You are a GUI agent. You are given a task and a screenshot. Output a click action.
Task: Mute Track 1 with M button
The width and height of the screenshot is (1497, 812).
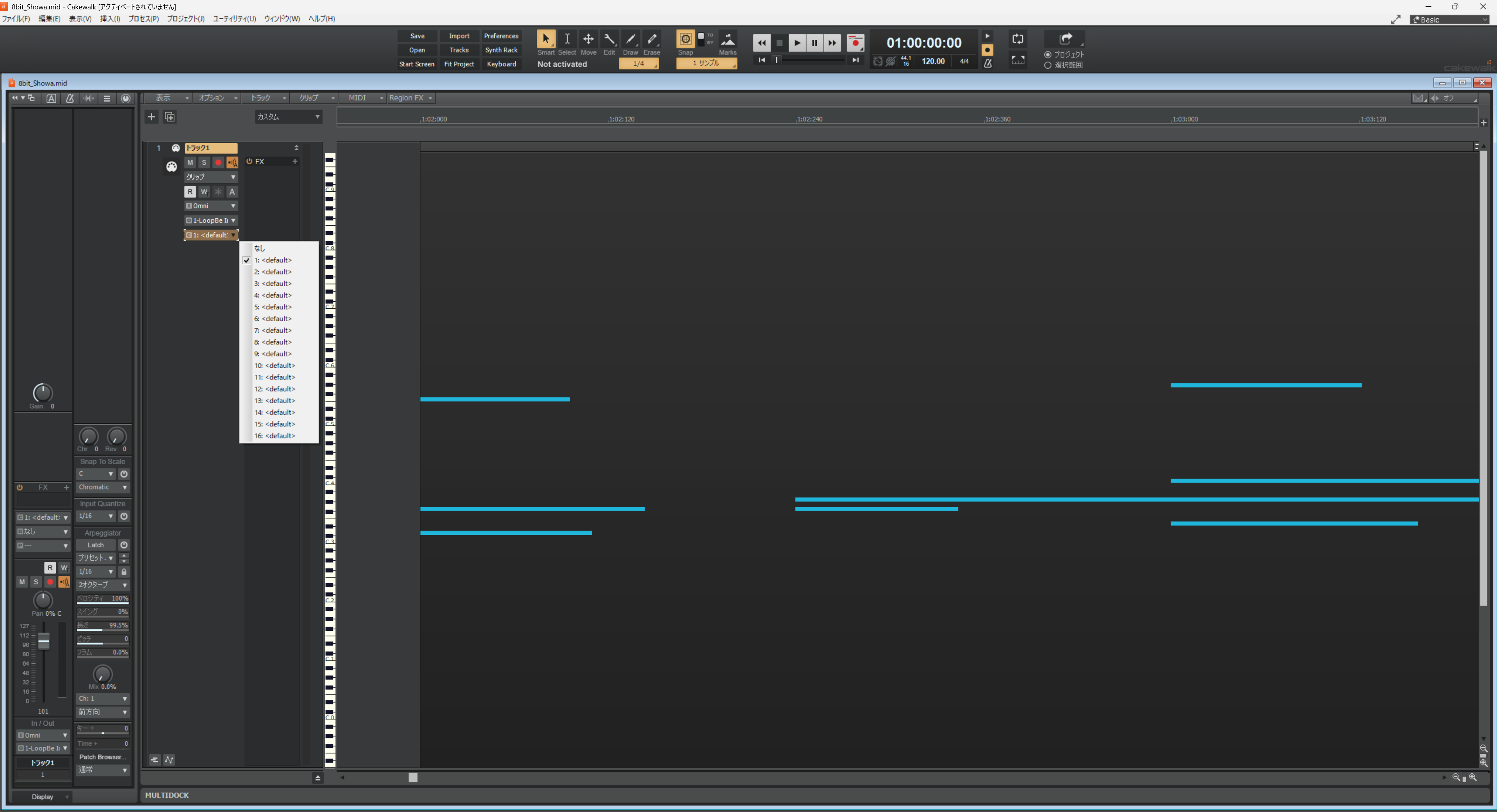[190, 163]
